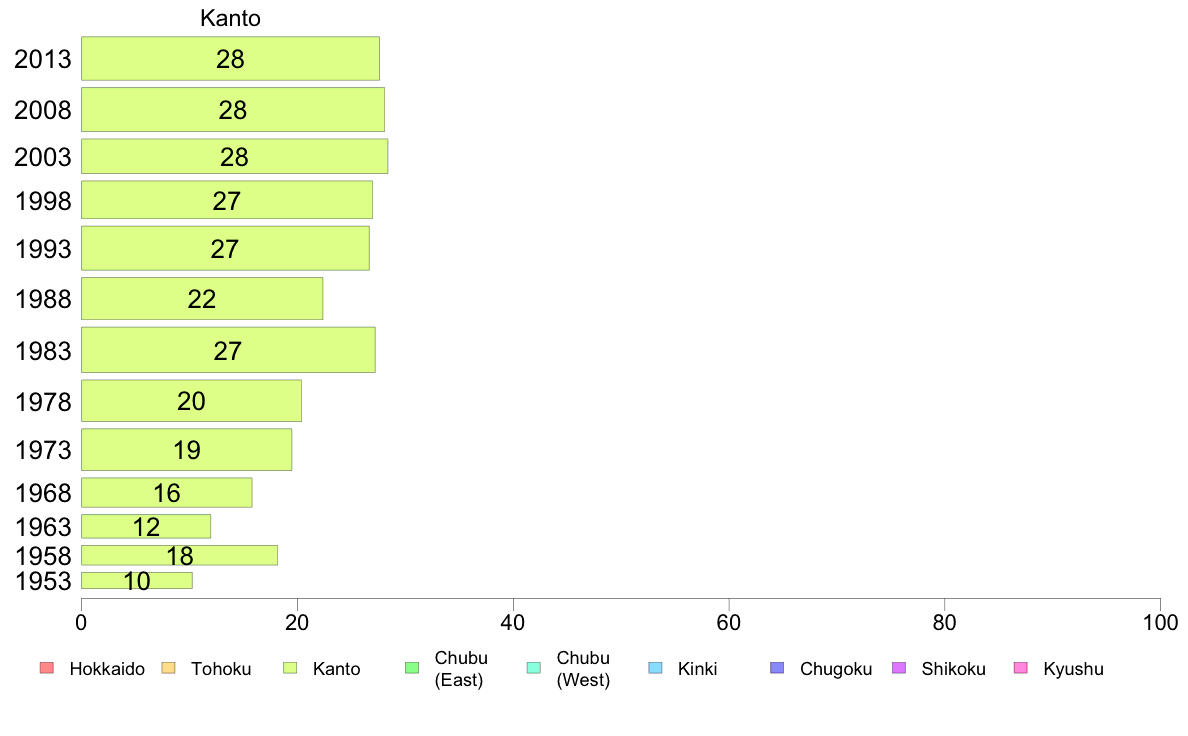Click the Hokkaido red legend swatch

[x=47, y=668]
